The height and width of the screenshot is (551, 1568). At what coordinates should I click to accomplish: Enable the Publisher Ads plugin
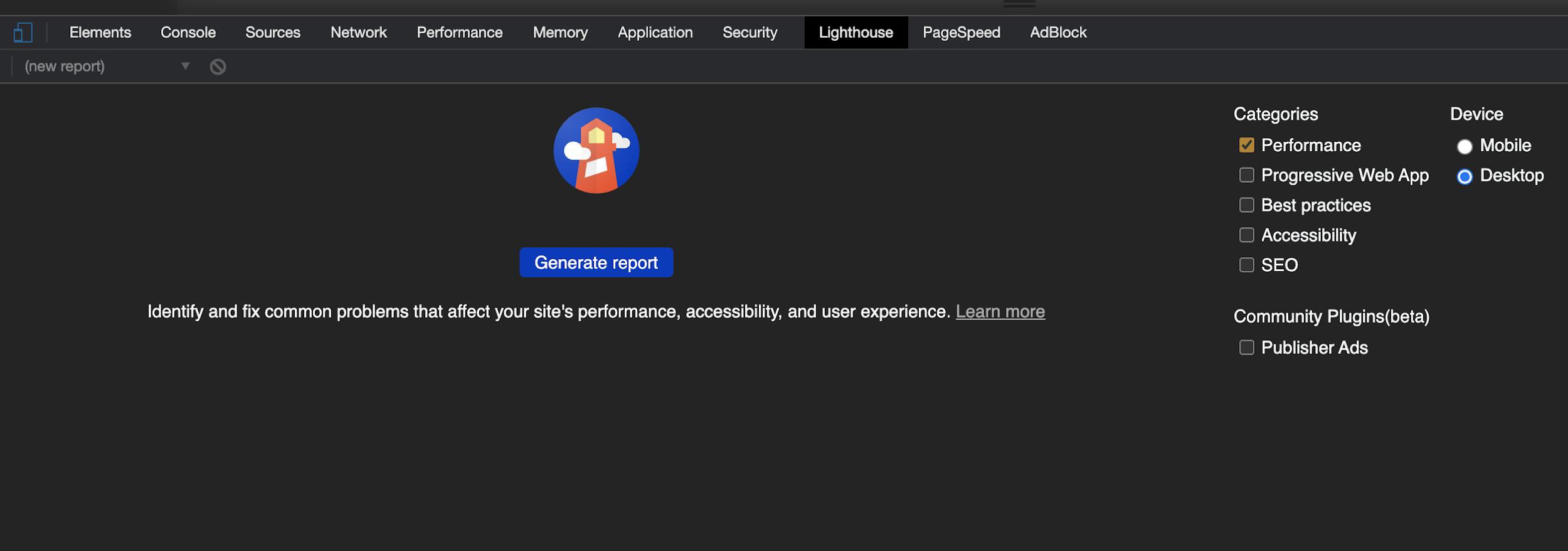(x=1246, y=348)
